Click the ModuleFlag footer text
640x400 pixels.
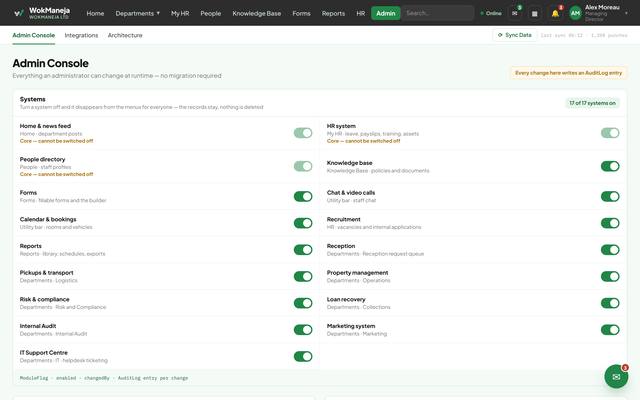[x=104, y=378]
